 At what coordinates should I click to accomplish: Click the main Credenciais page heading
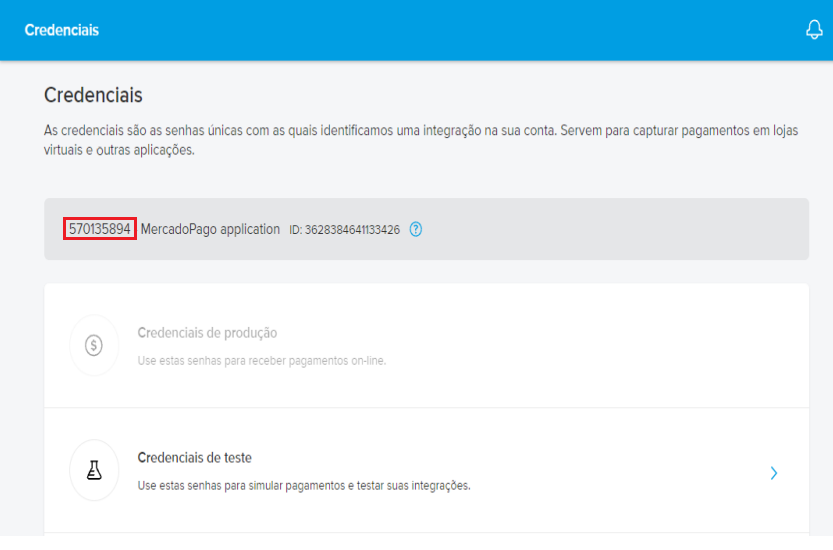[93, 95]
